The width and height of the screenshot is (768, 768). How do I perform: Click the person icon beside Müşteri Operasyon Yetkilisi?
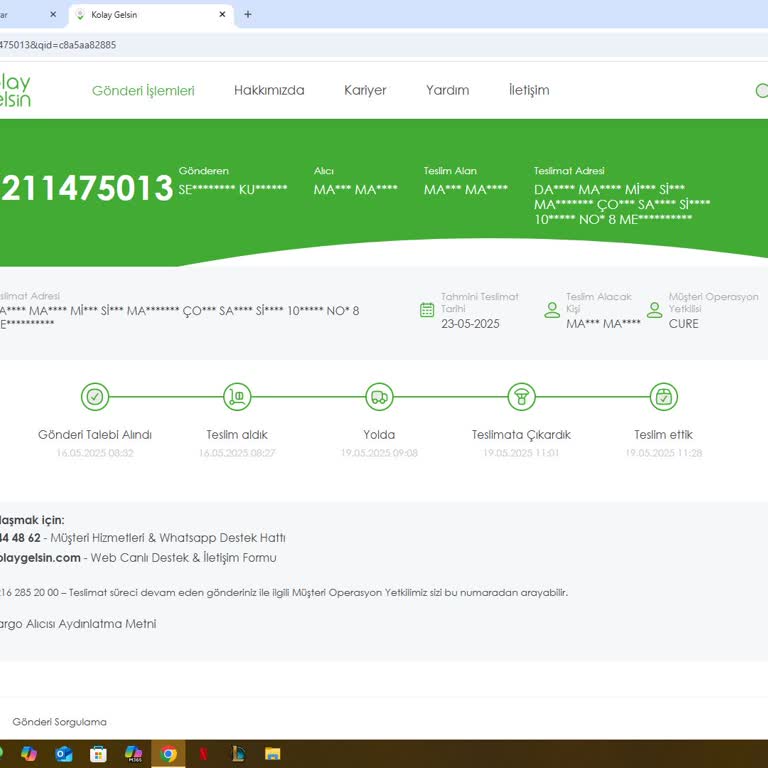[x=655, y=310]
